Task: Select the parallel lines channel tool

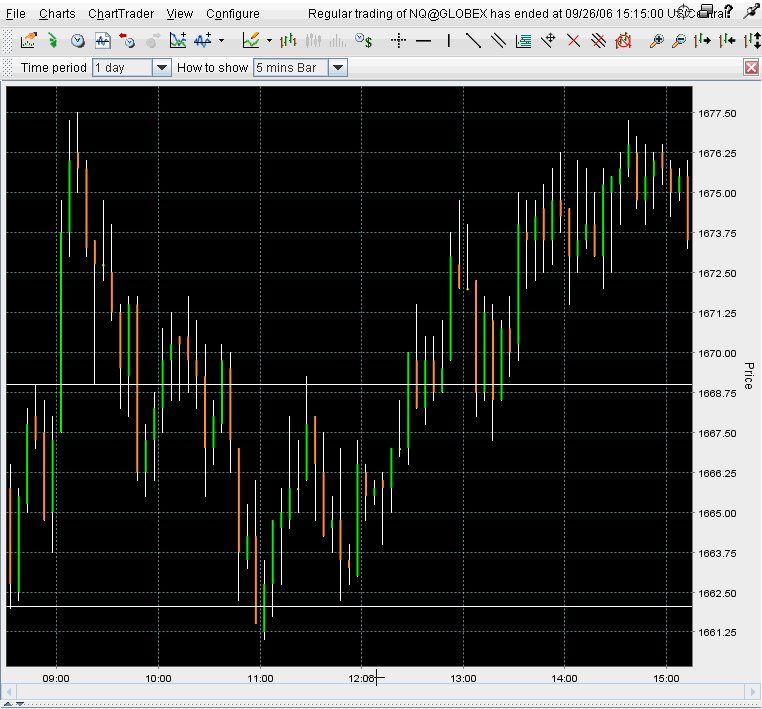Action: [x=498, y=40]
